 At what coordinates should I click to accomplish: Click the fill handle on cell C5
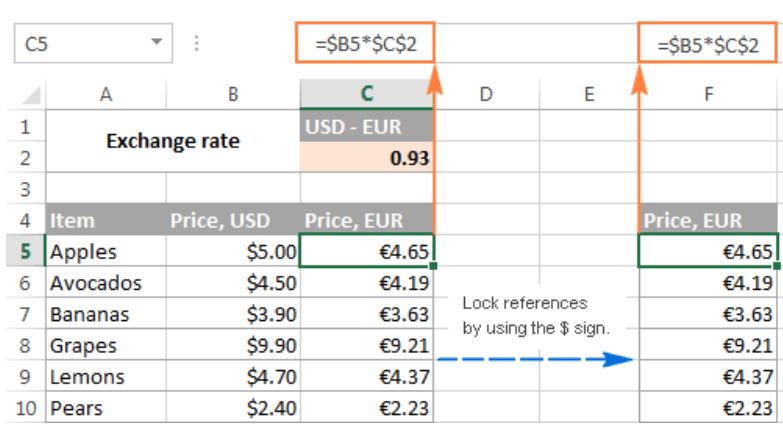tap(433, 266)
